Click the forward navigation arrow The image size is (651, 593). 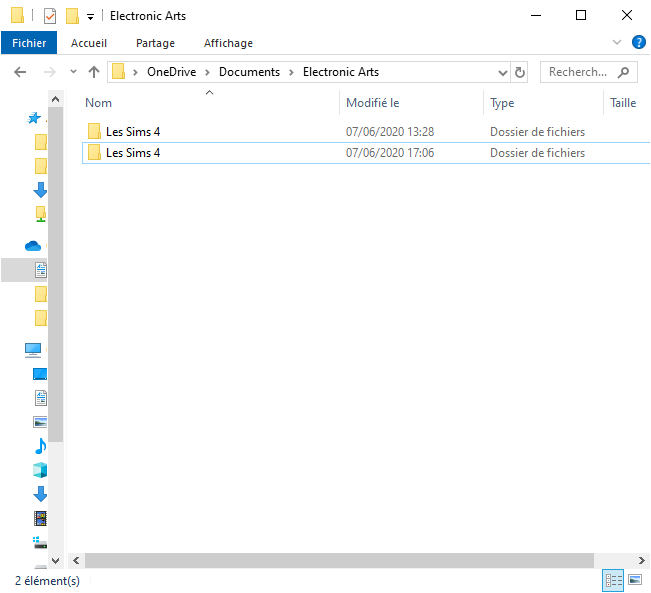[50, 72]
